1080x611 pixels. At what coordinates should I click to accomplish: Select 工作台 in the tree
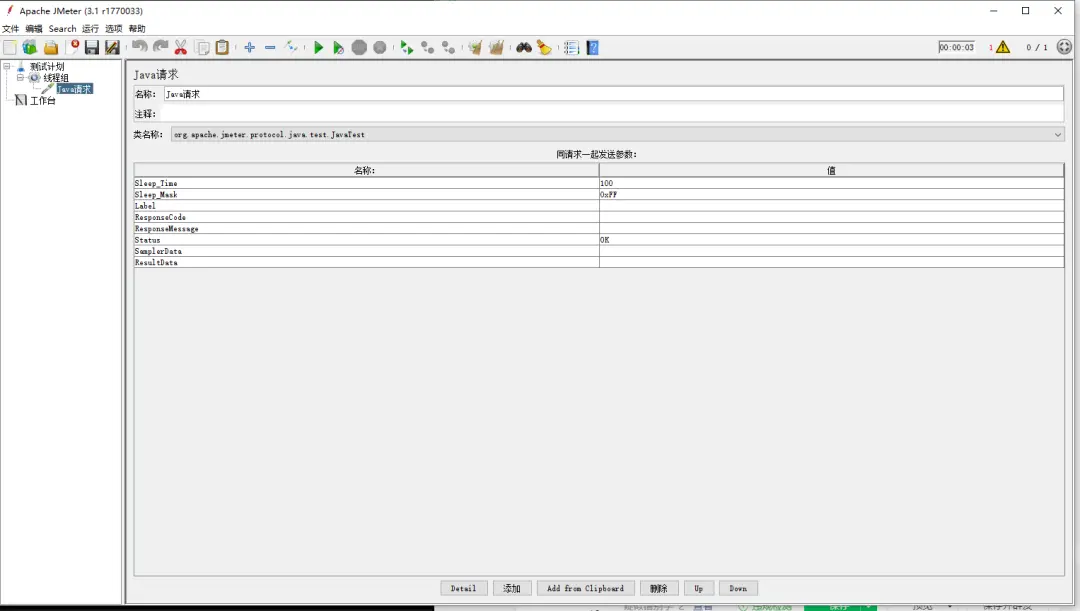[x=42, y=101]
